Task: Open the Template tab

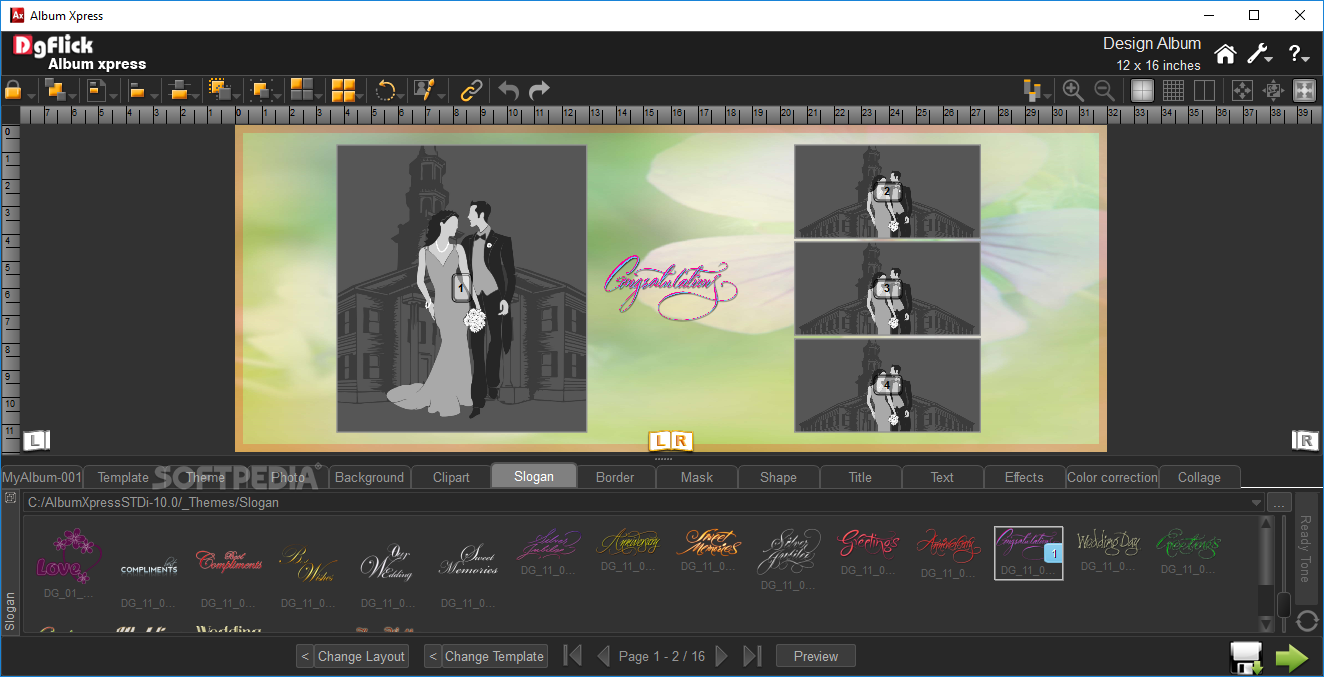Action: coord(123,477)
